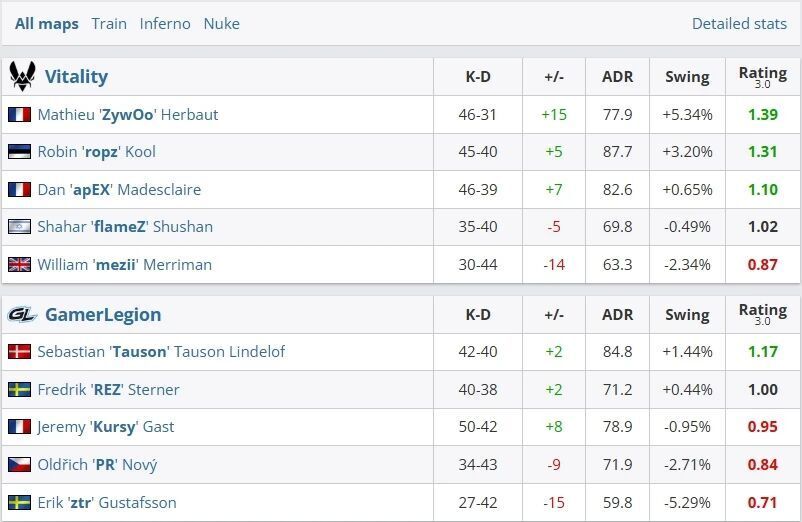Click the French flag beside ZywOo
The height and width of the screenshot is (522, 802).
tap(19, 115)
